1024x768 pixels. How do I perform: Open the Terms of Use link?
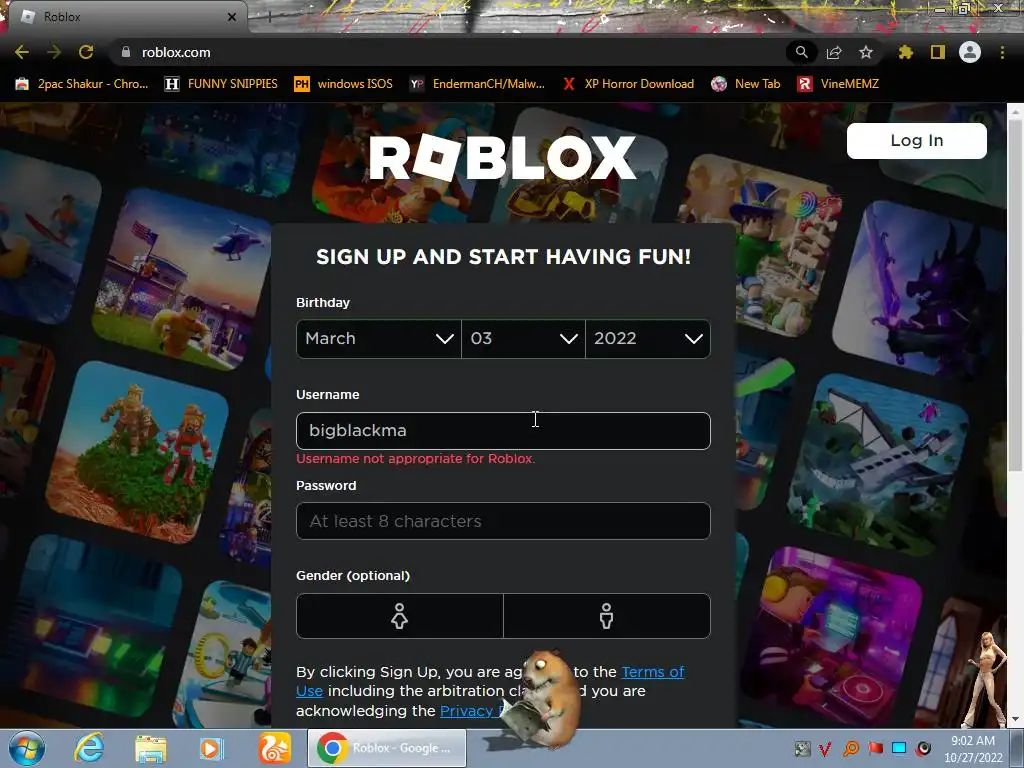point(652,672)
